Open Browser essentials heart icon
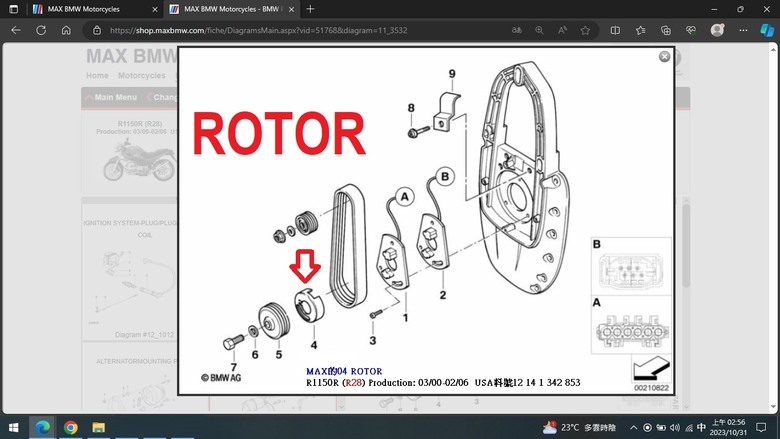This screenshot has height=439, width=780. (x=690, y=30)
